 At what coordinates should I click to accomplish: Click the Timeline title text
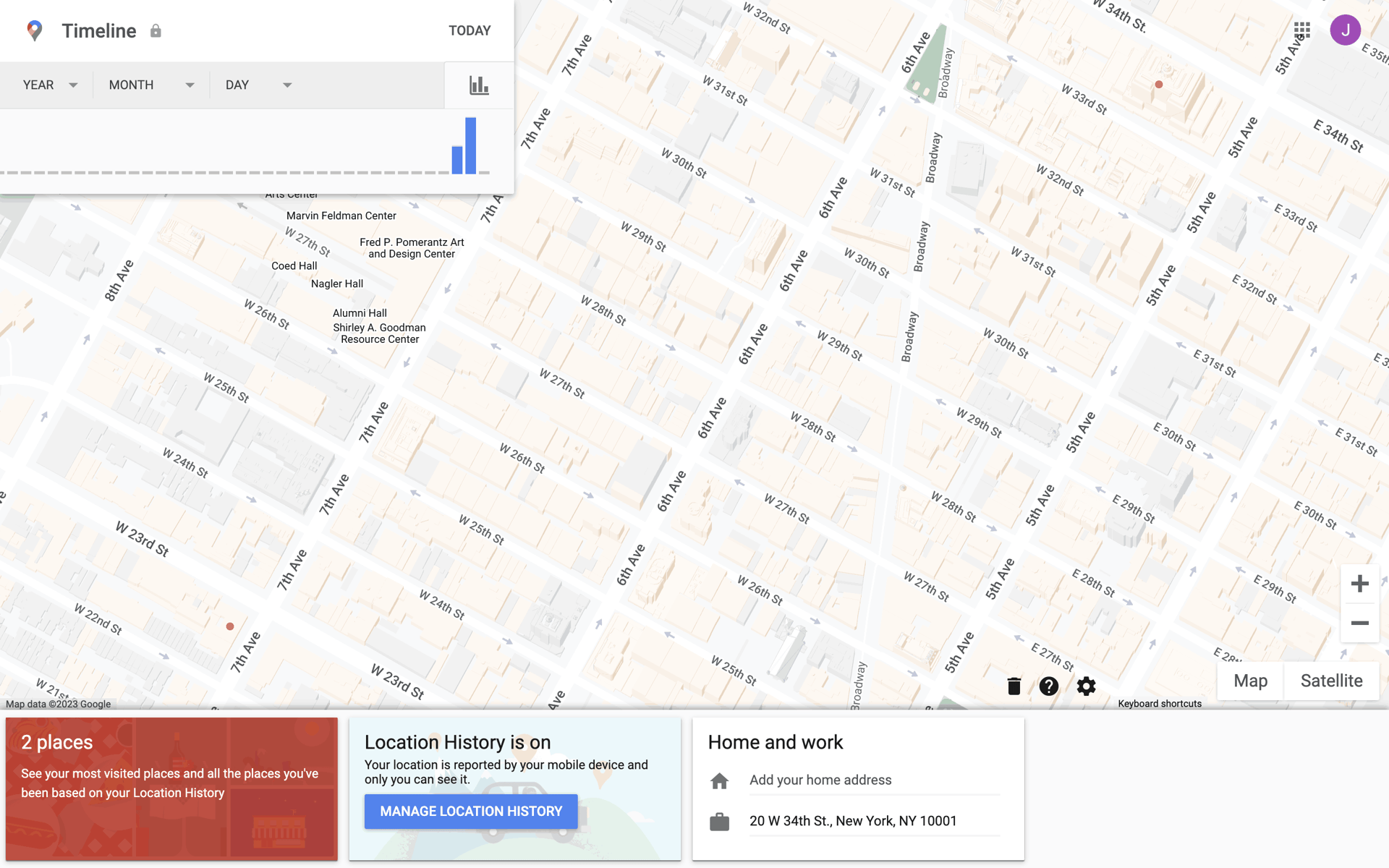coord(99,30)
